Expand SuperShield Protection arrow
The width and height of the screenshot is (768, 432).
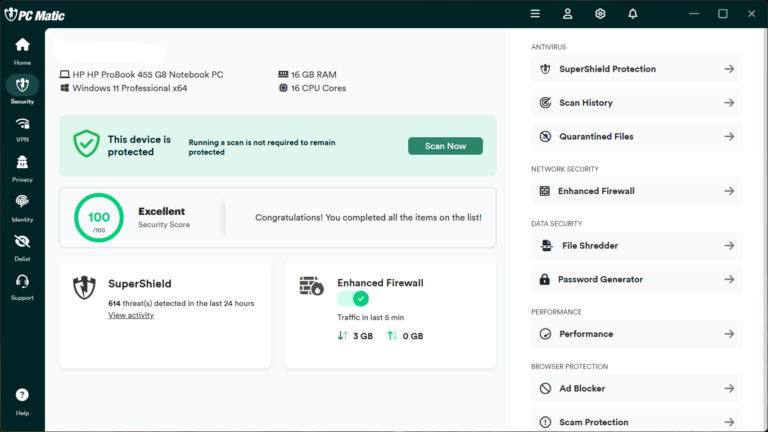(729, 69)
